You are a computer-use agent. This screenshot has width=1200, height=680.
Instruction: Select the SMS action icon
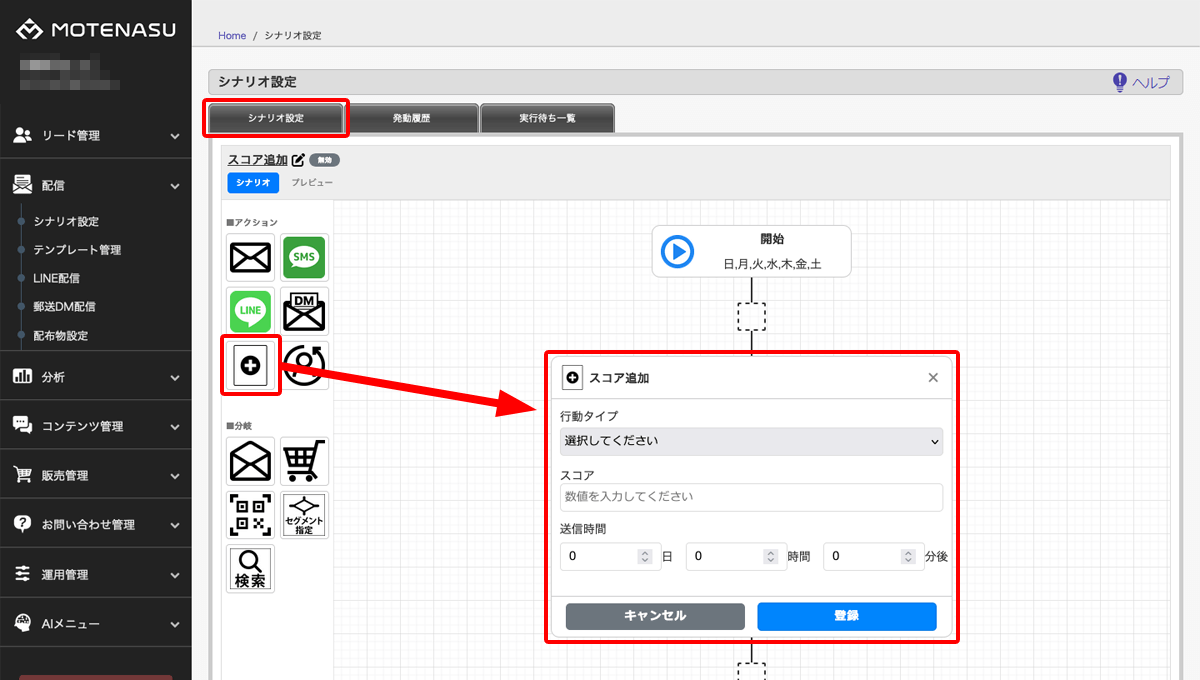coord(304,258)
